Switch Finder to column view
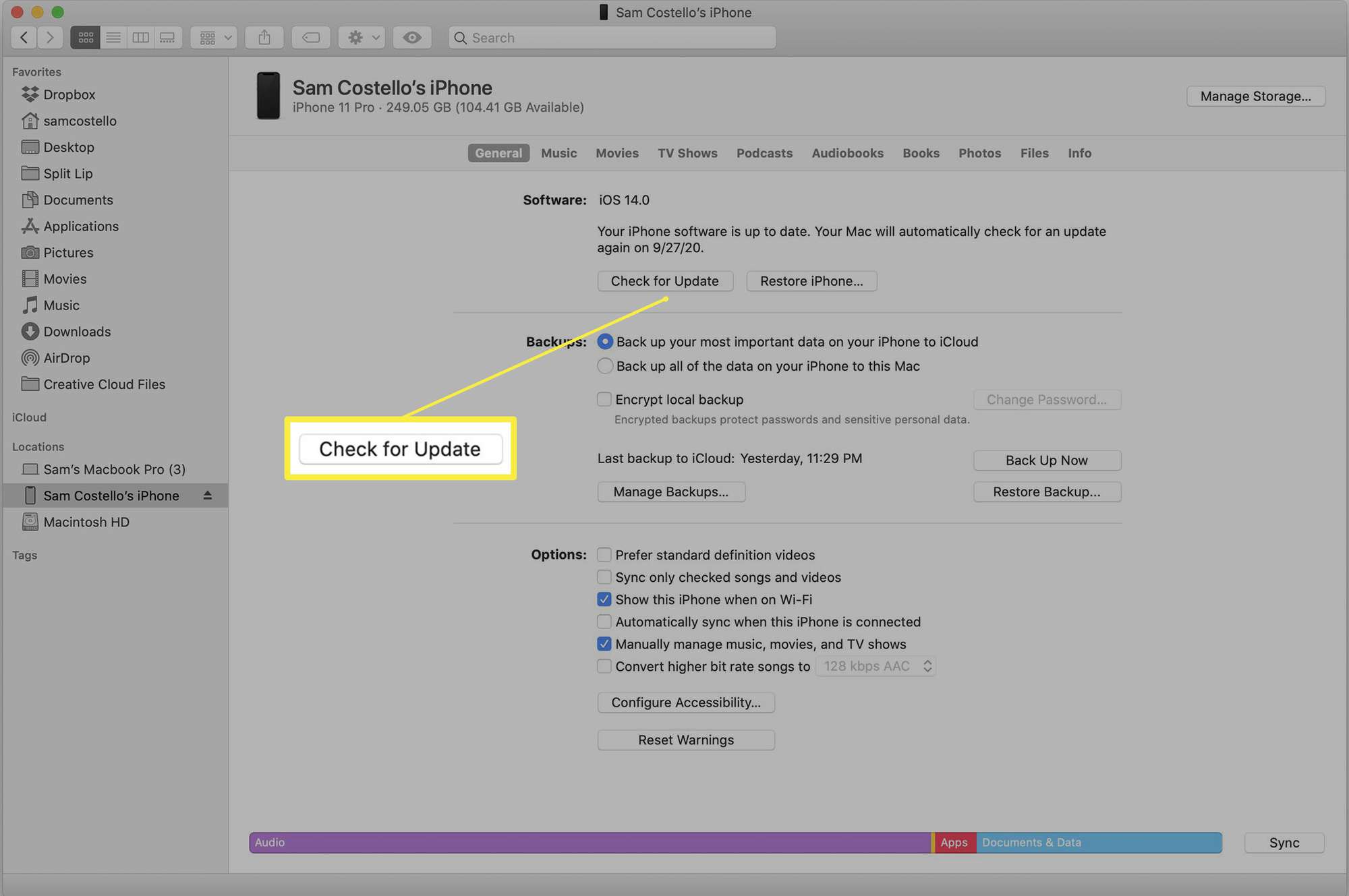1349x896 pixels. coord(140,38)
